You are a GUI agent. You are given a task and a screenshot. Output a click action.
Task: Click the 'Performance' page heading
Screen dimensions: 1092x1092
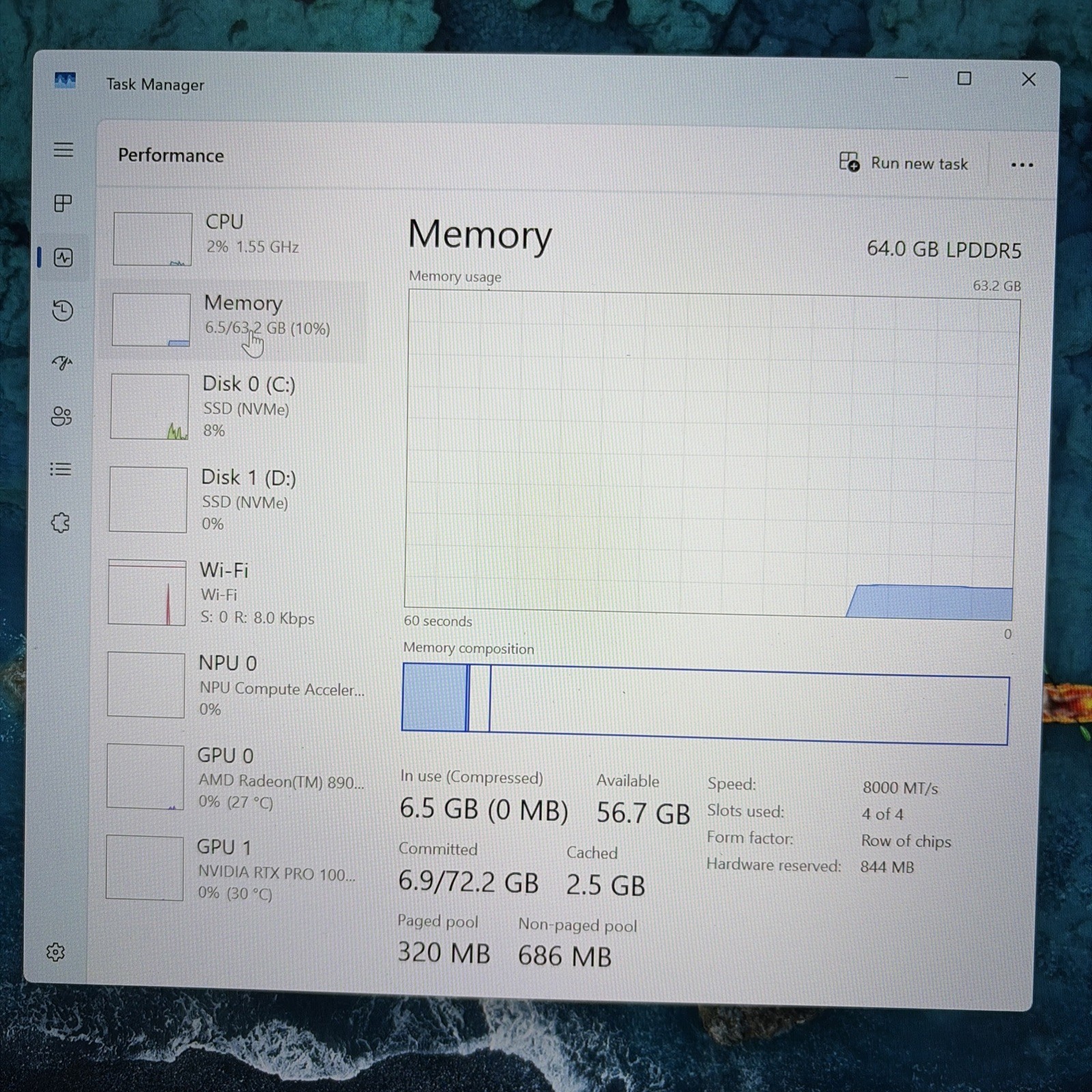[x=171, y=156]
